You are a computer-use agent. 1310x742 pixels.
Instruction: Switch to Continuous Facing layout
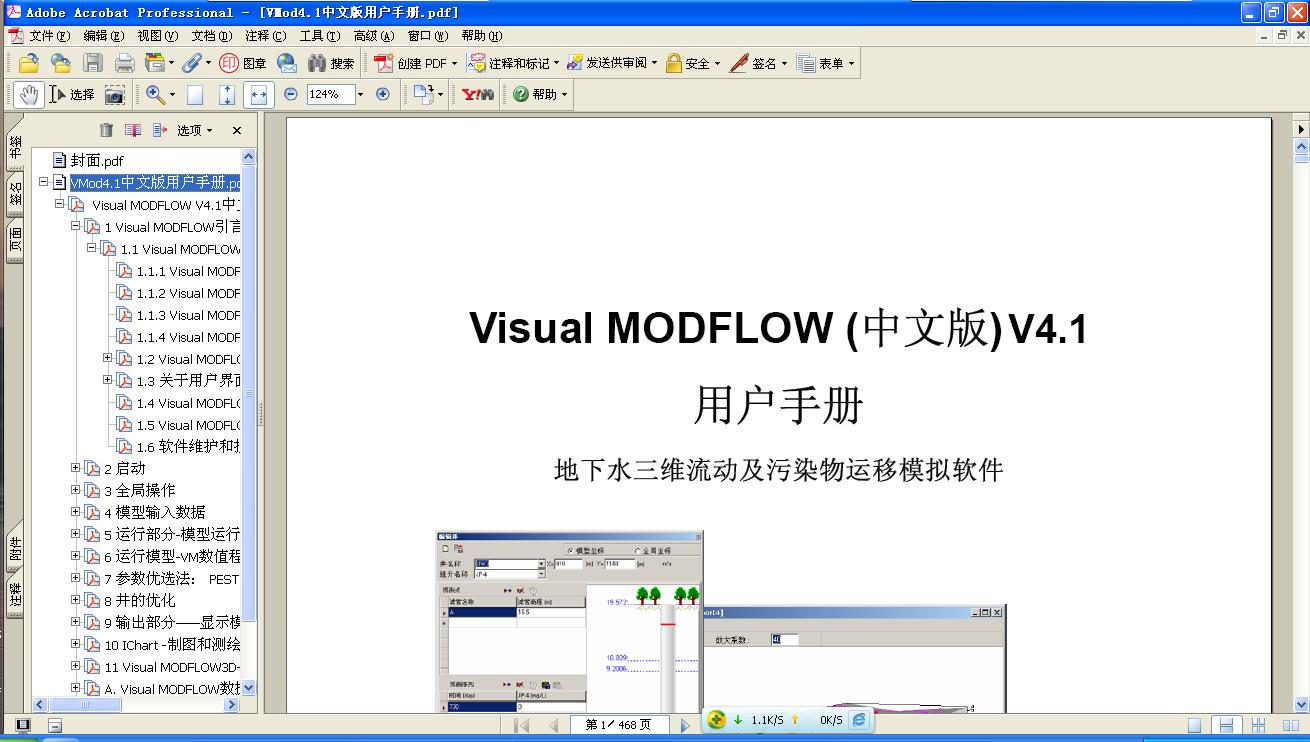(1259, 725)
